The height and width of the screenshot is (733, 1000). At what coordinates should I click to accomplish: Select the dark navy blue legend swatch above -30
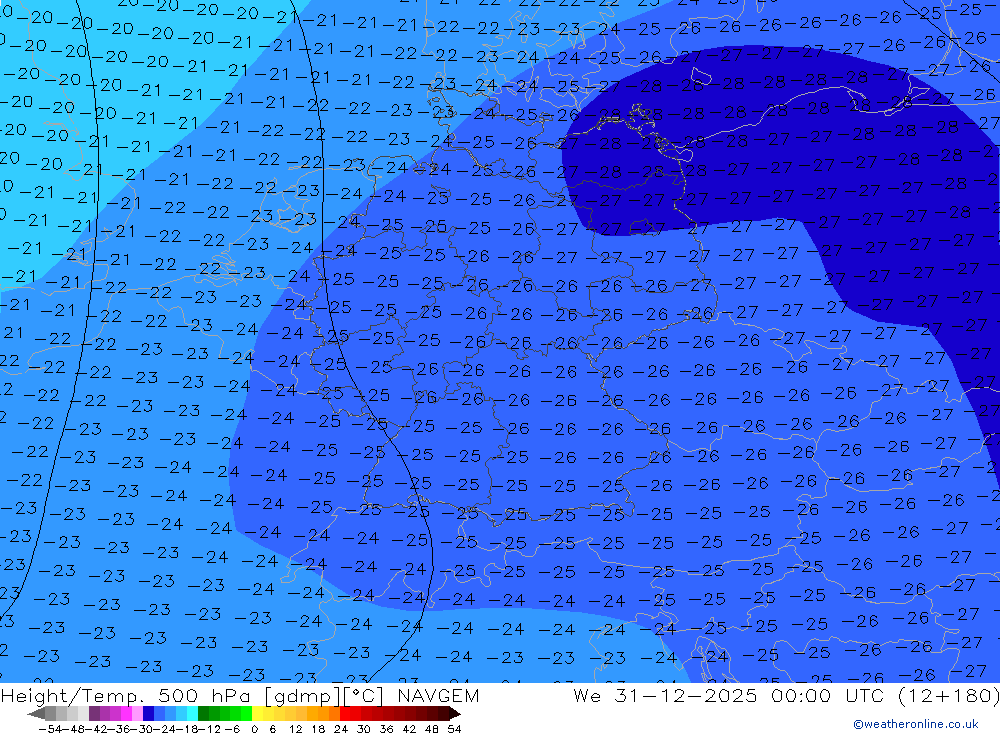pyautogui.click(x=148, y=714)
